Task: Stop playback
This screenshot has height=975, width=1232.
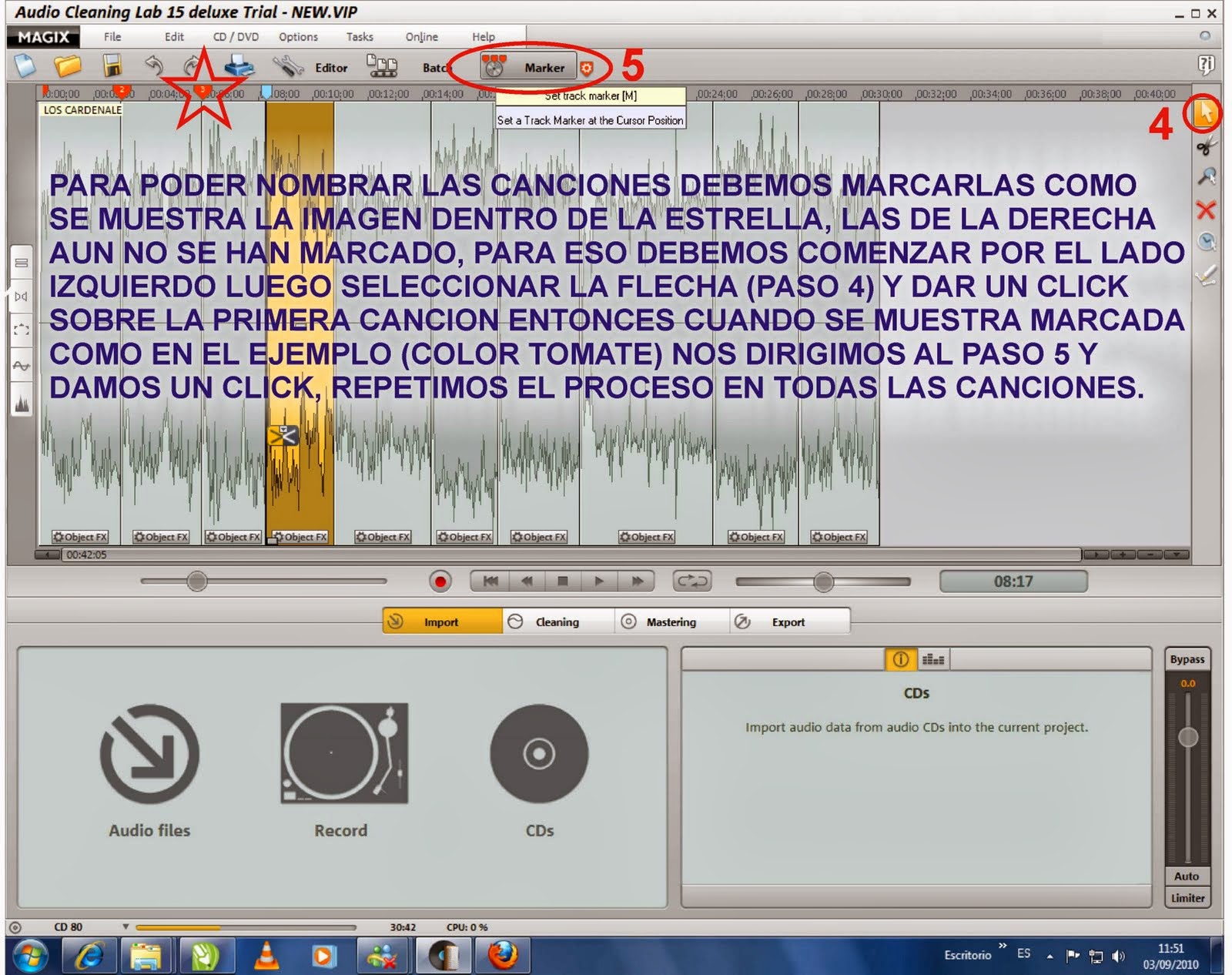Action: [563, 581]
